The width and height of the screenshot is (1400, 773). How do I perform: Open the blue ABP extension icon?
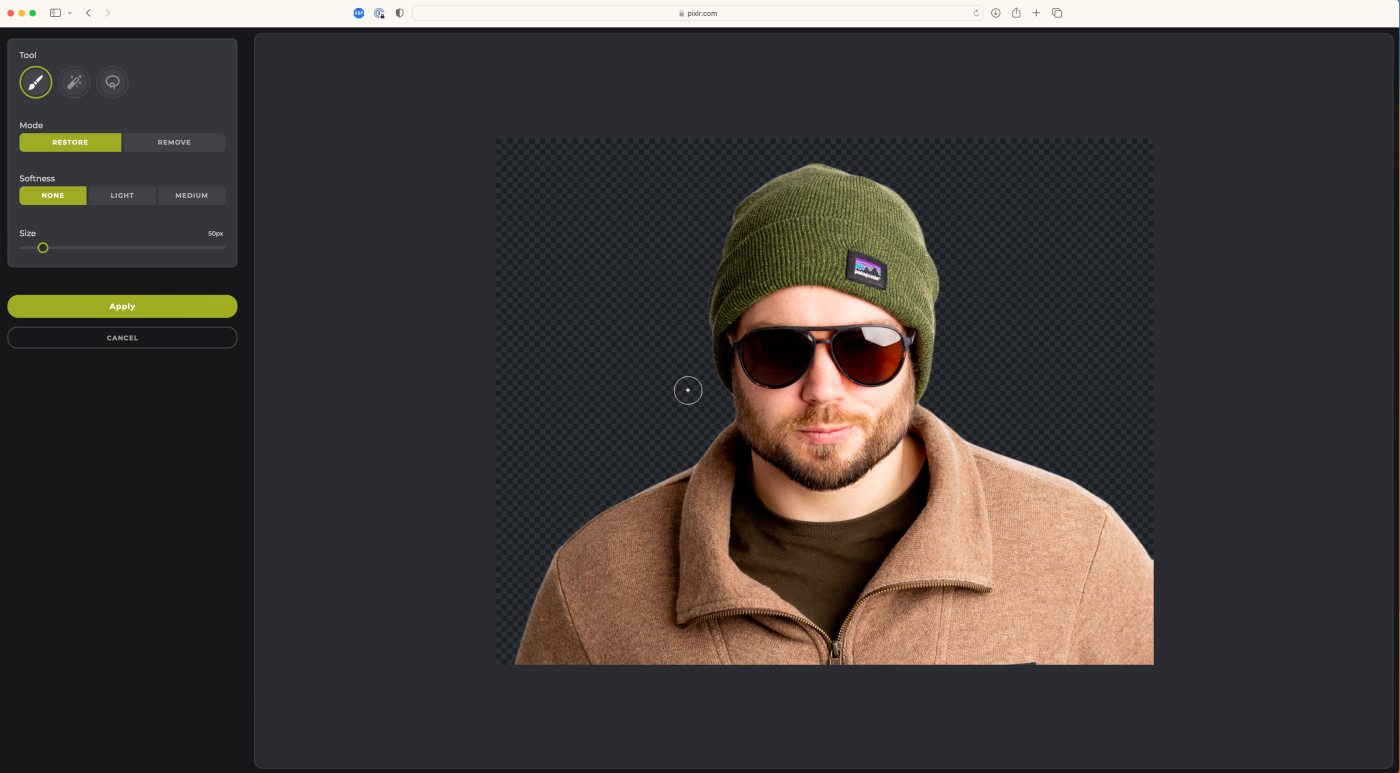pos(359,13)
